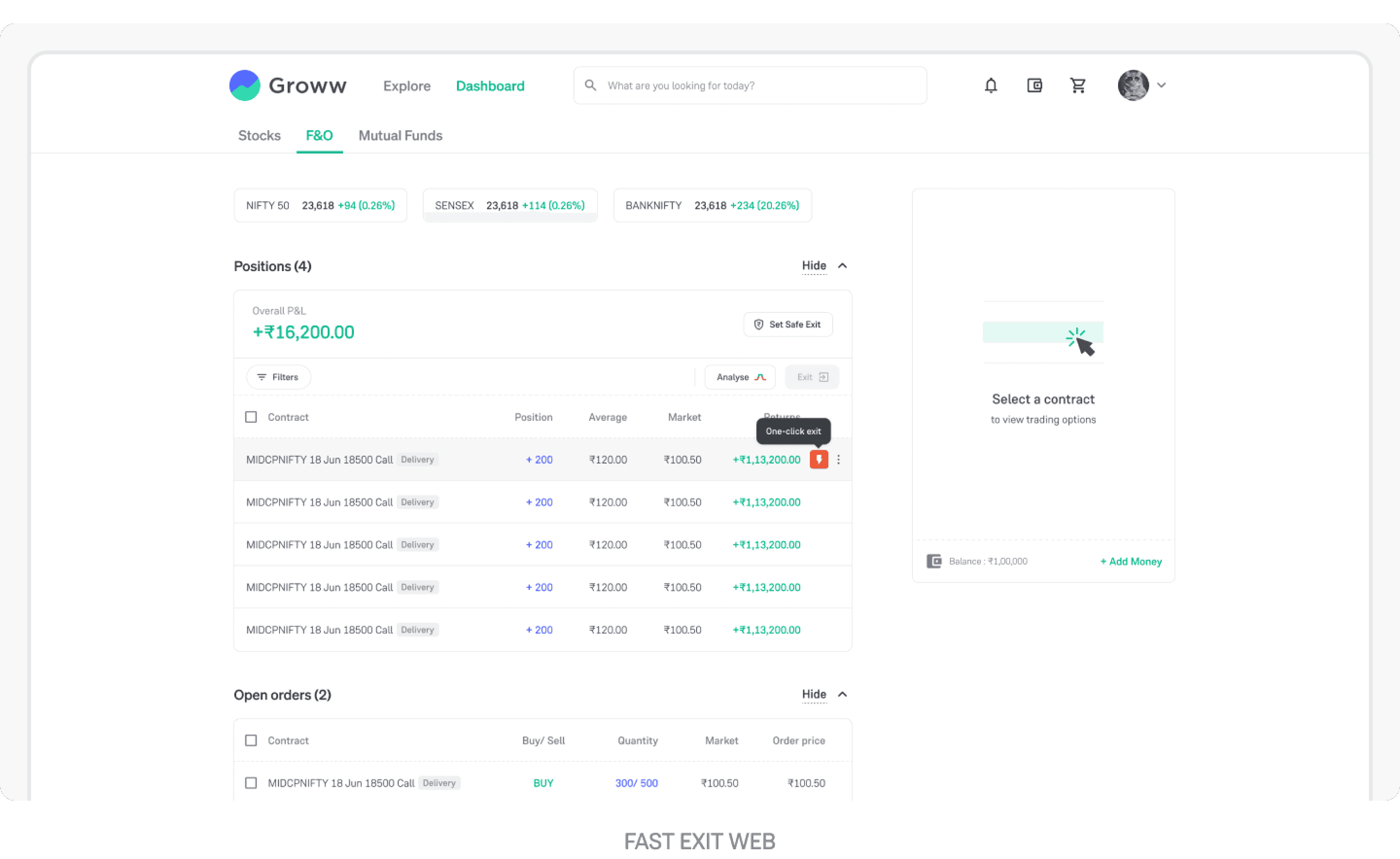Viewport: 1400px width, 859px height.
Task: Click the Analyse button
Action: pos(740,377)
